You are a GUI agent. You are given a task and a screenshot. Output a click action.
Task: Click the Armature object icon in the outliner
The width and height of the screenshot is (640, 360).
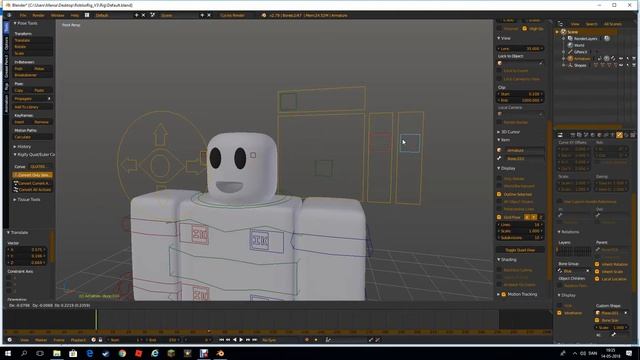point(570,58)
